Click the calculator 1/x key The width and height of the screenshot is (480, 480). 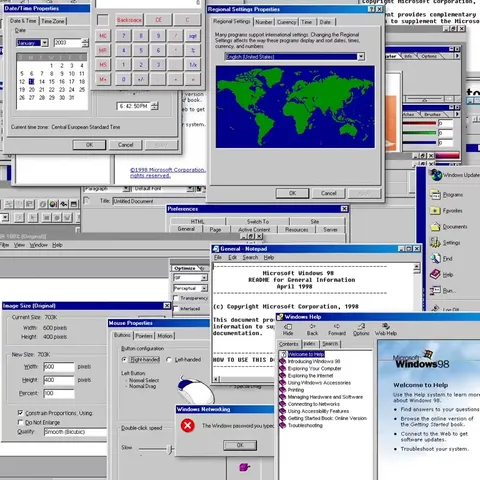coord(193,64)
